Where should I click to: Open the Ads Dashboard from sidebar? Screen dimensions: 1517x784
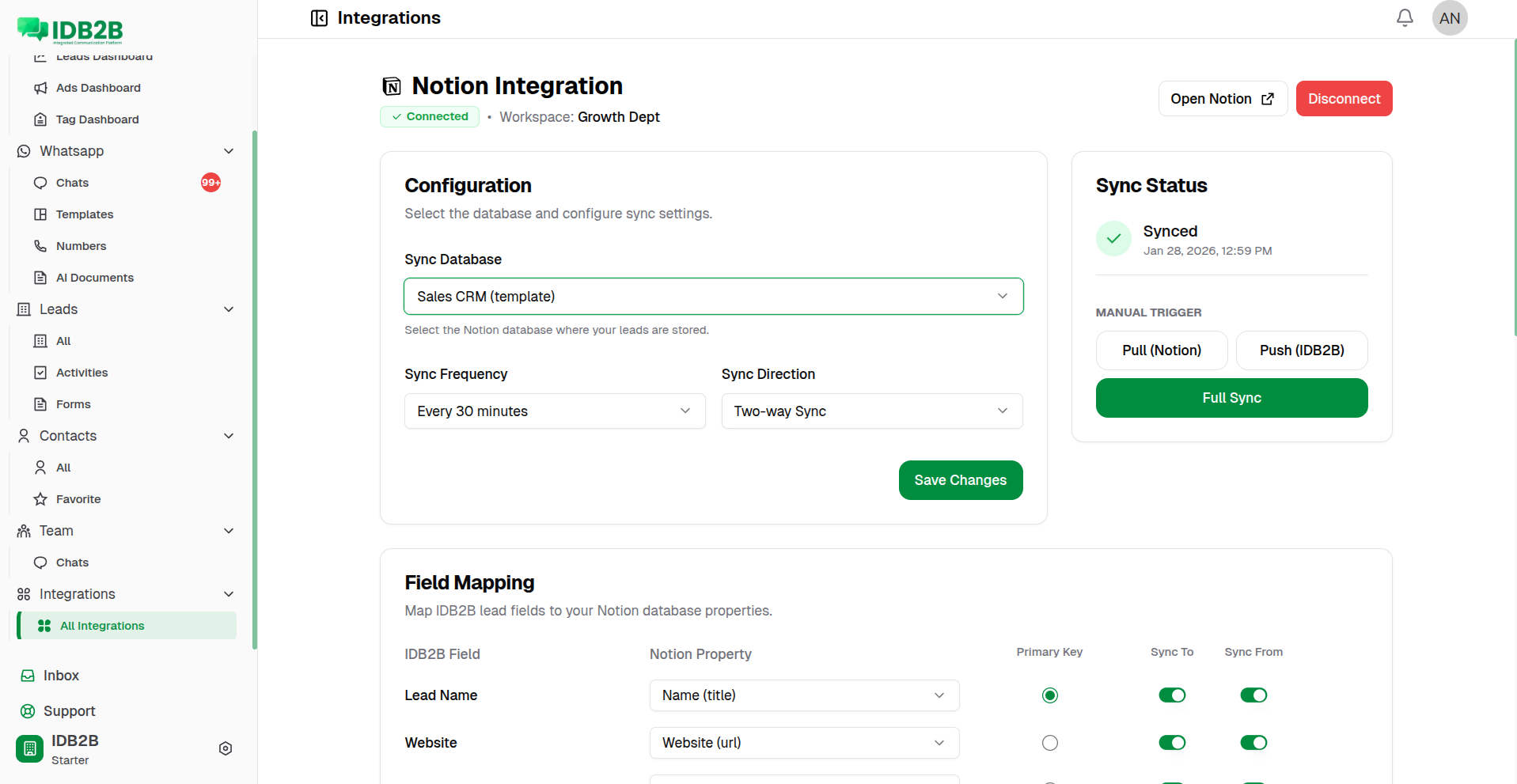(98, 87)
